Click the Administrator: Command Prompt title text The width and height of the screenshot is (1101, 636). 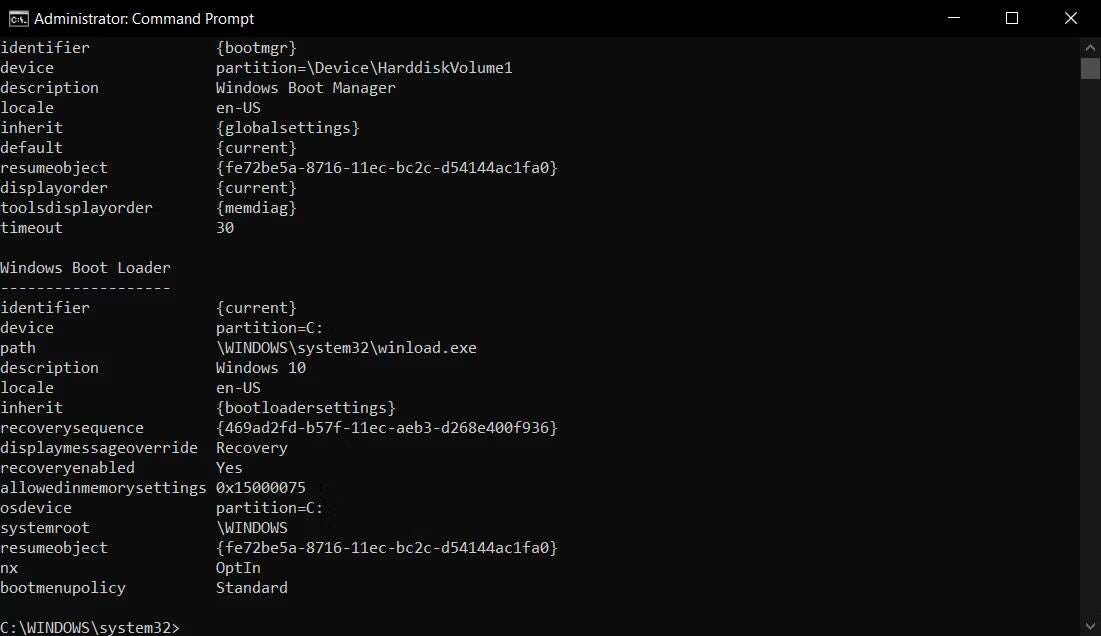tap(144, 18)
